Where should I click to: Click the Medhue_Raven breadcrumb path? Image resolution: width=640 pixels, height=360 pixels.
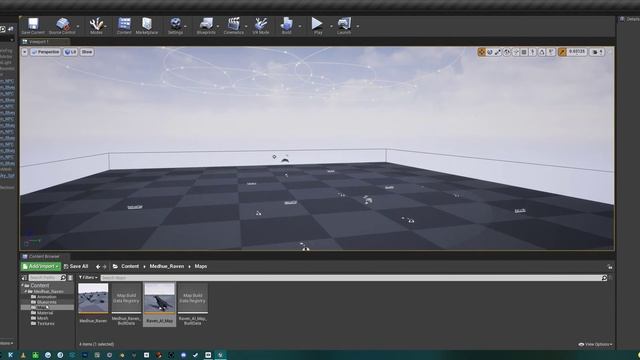[167, 266]
